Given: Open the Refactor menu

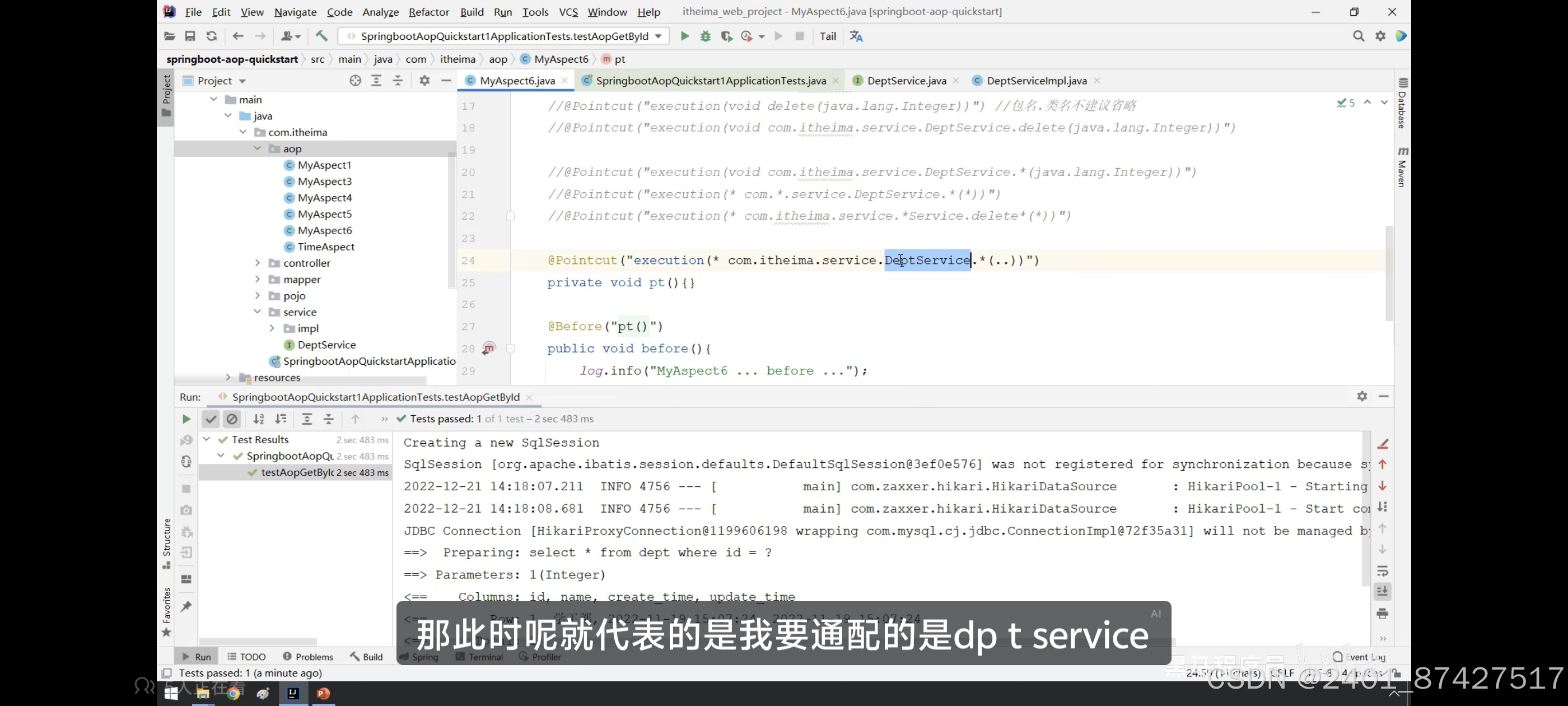Looking at the screenshot, I should click(428, 12).
